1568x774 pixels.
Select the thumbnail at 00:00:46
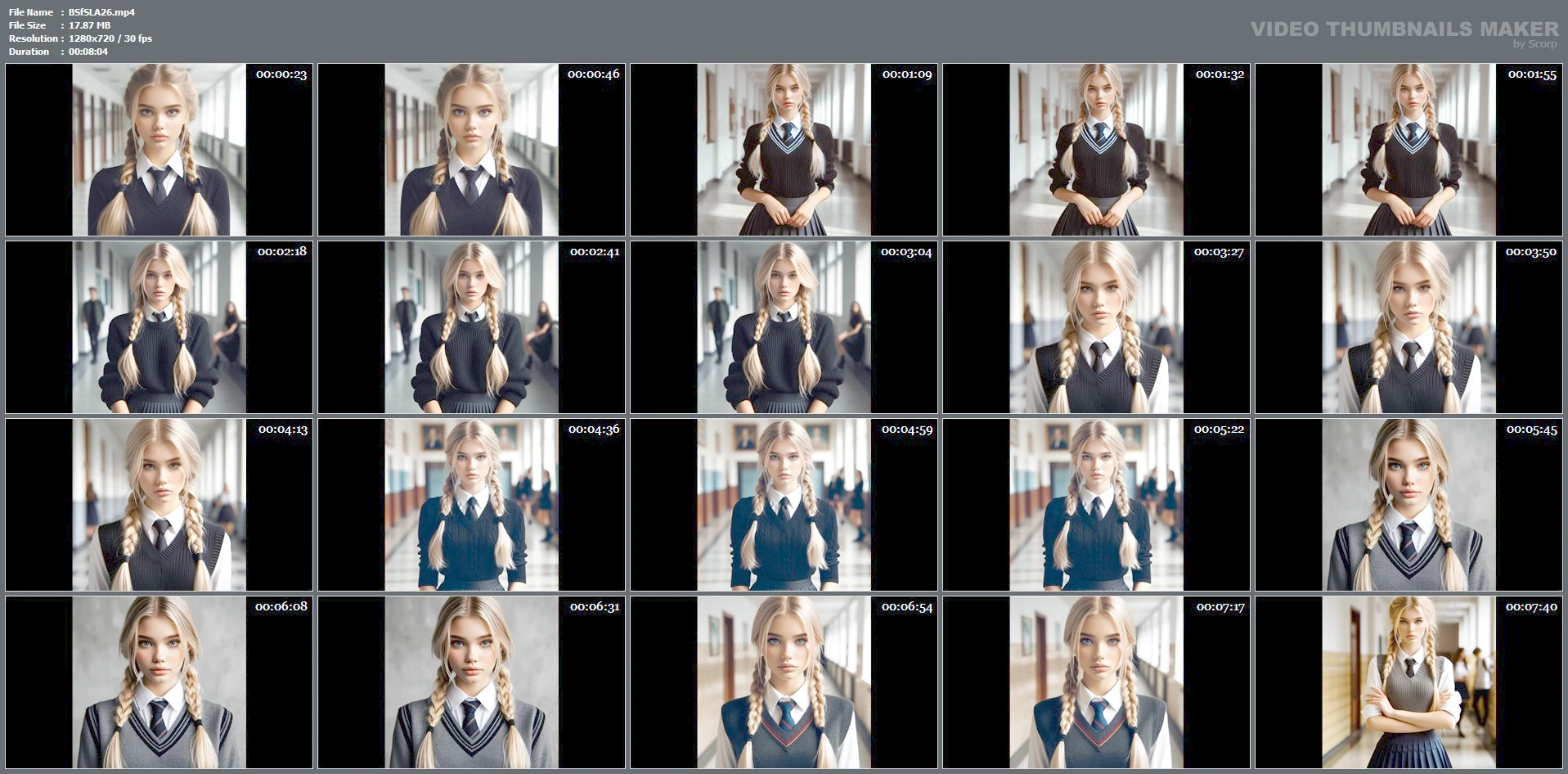(472, 150)
